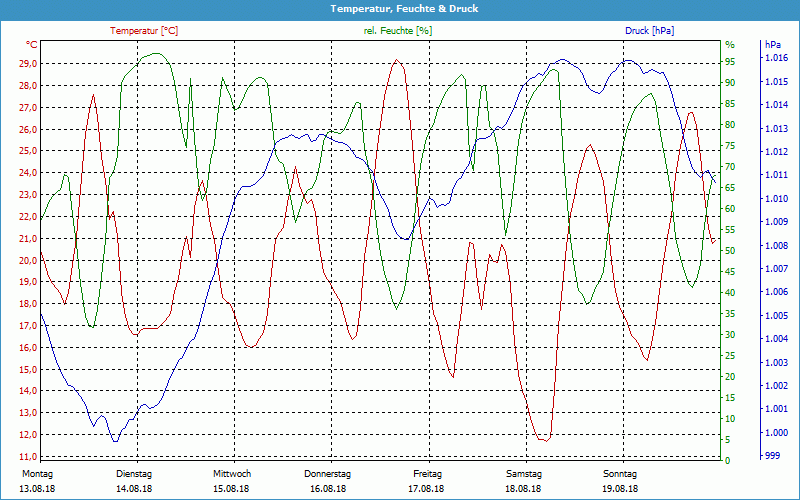
Task: Click the '11,0' temperature axis value
Action: coord(28,457)
